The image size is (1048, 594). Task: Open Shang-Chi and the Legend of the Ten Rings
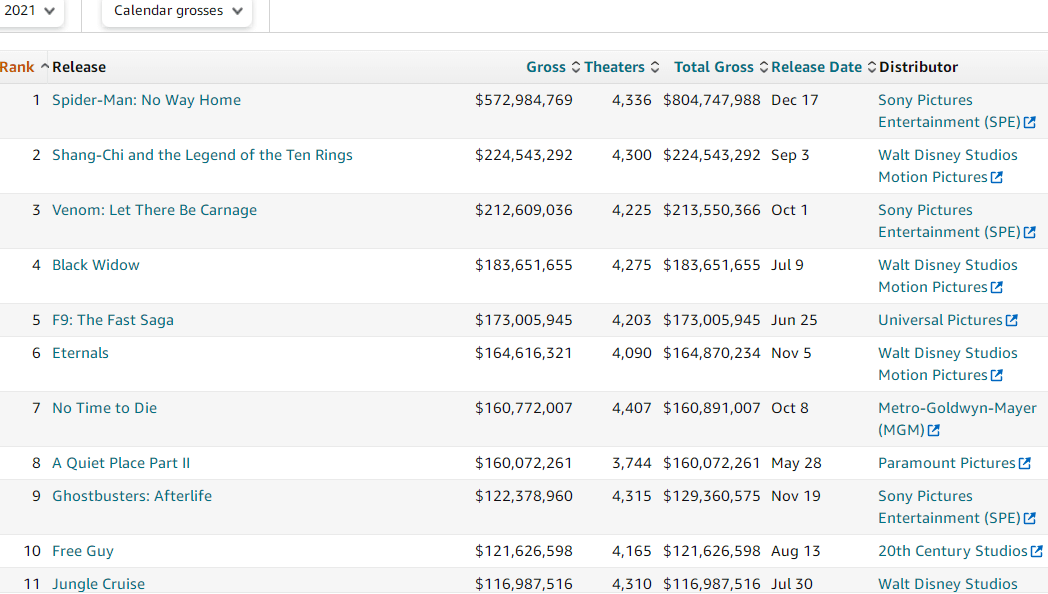pyautogui.click(x=202, y=155)
